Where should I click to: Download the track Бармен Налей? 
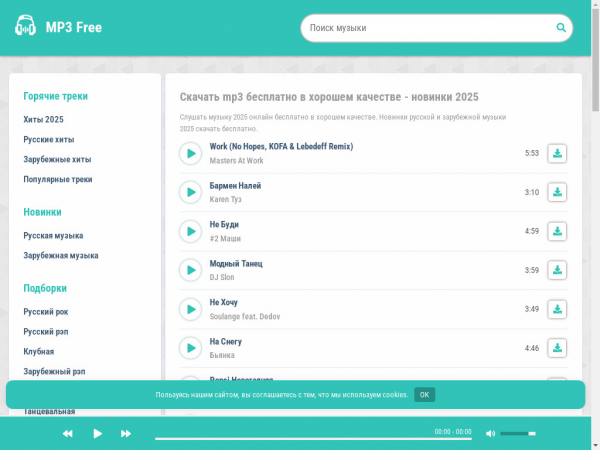click(557, 192)
